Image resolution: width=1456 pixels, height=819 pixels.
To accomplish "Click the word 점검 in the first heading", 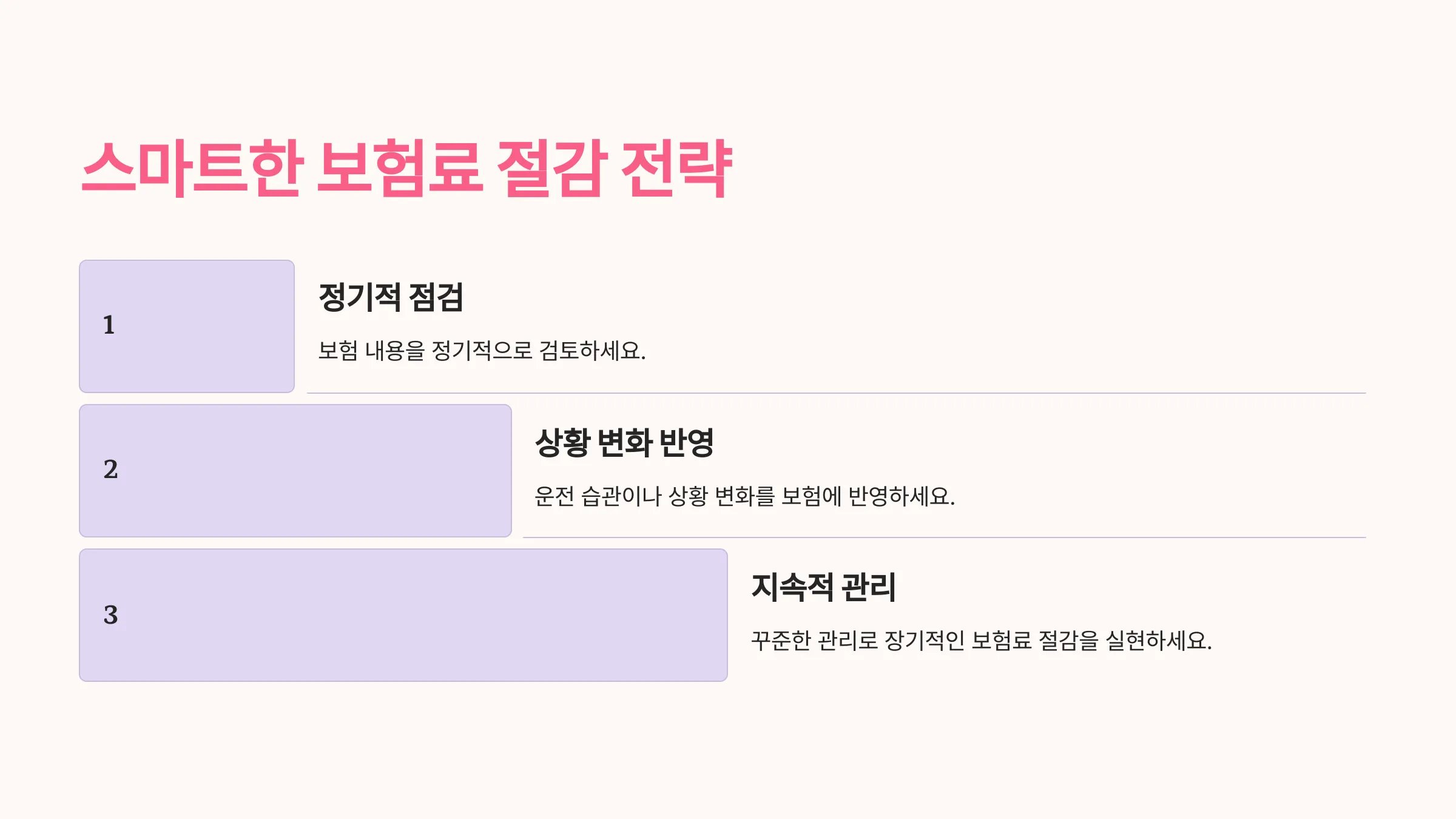I will point(436,297).
